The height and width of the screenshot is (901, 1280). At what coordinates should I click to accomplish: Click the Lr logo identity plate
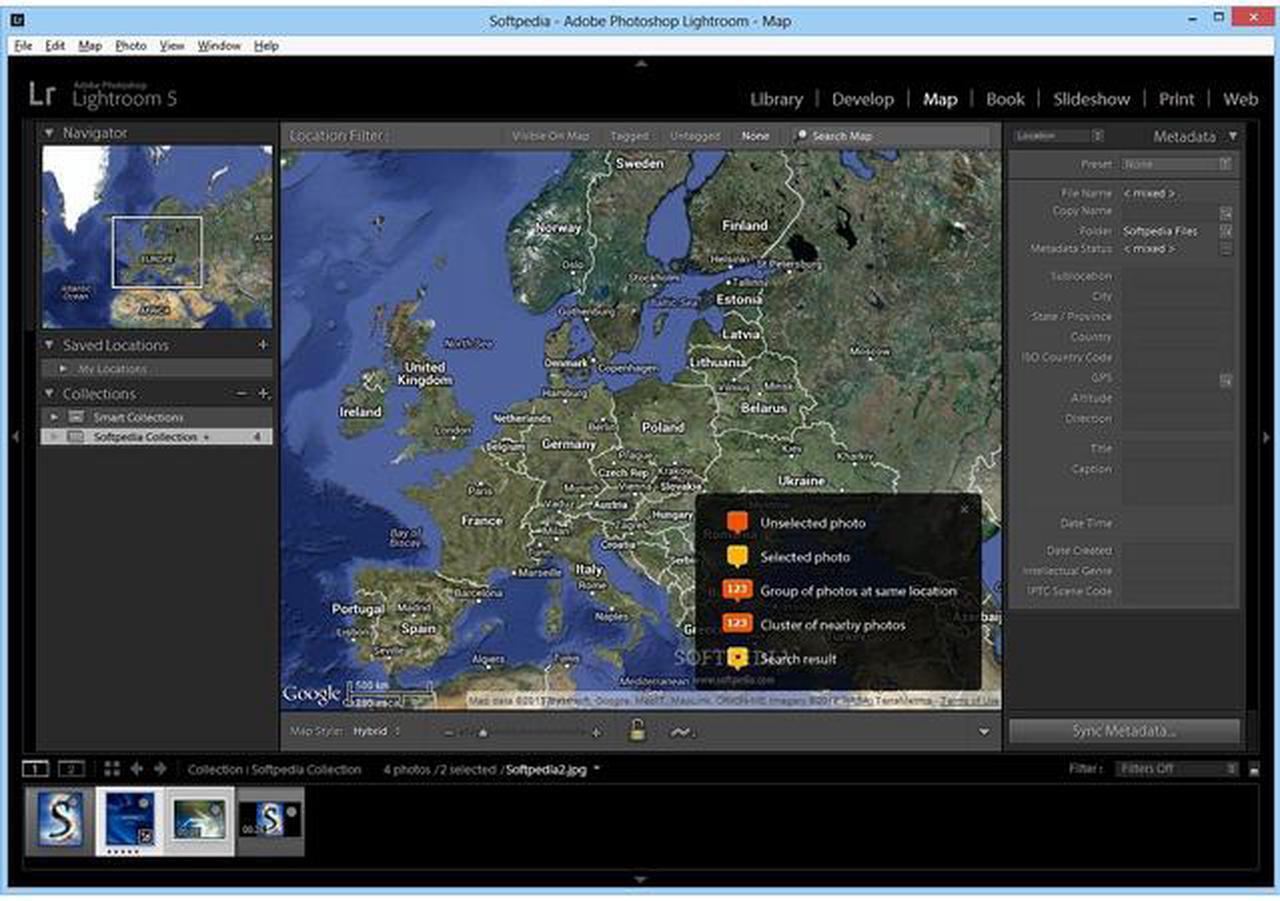coord(42,94)
